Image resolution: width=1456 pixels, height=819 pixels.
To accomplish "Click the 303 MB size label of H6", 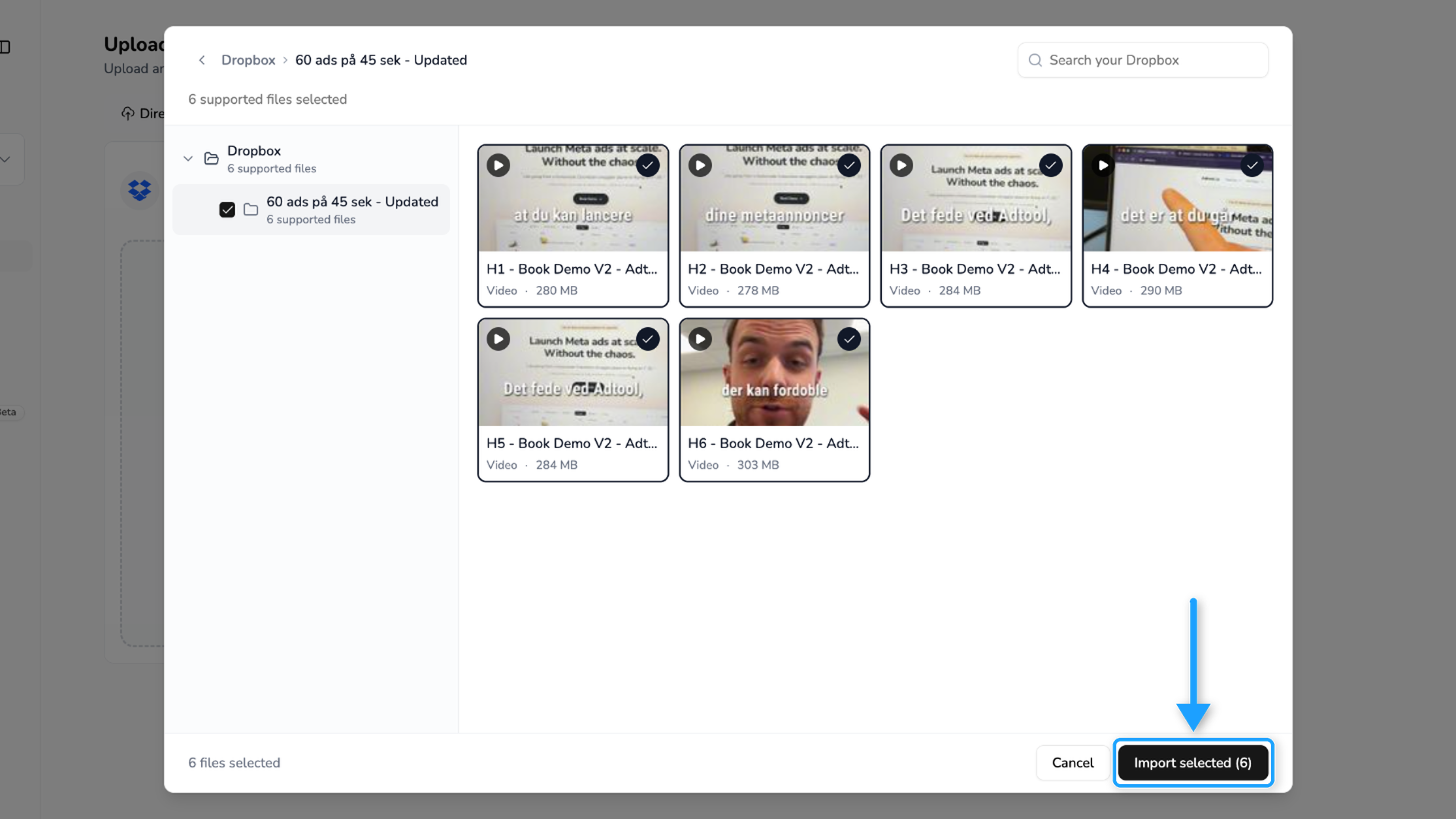I will 758,465.
